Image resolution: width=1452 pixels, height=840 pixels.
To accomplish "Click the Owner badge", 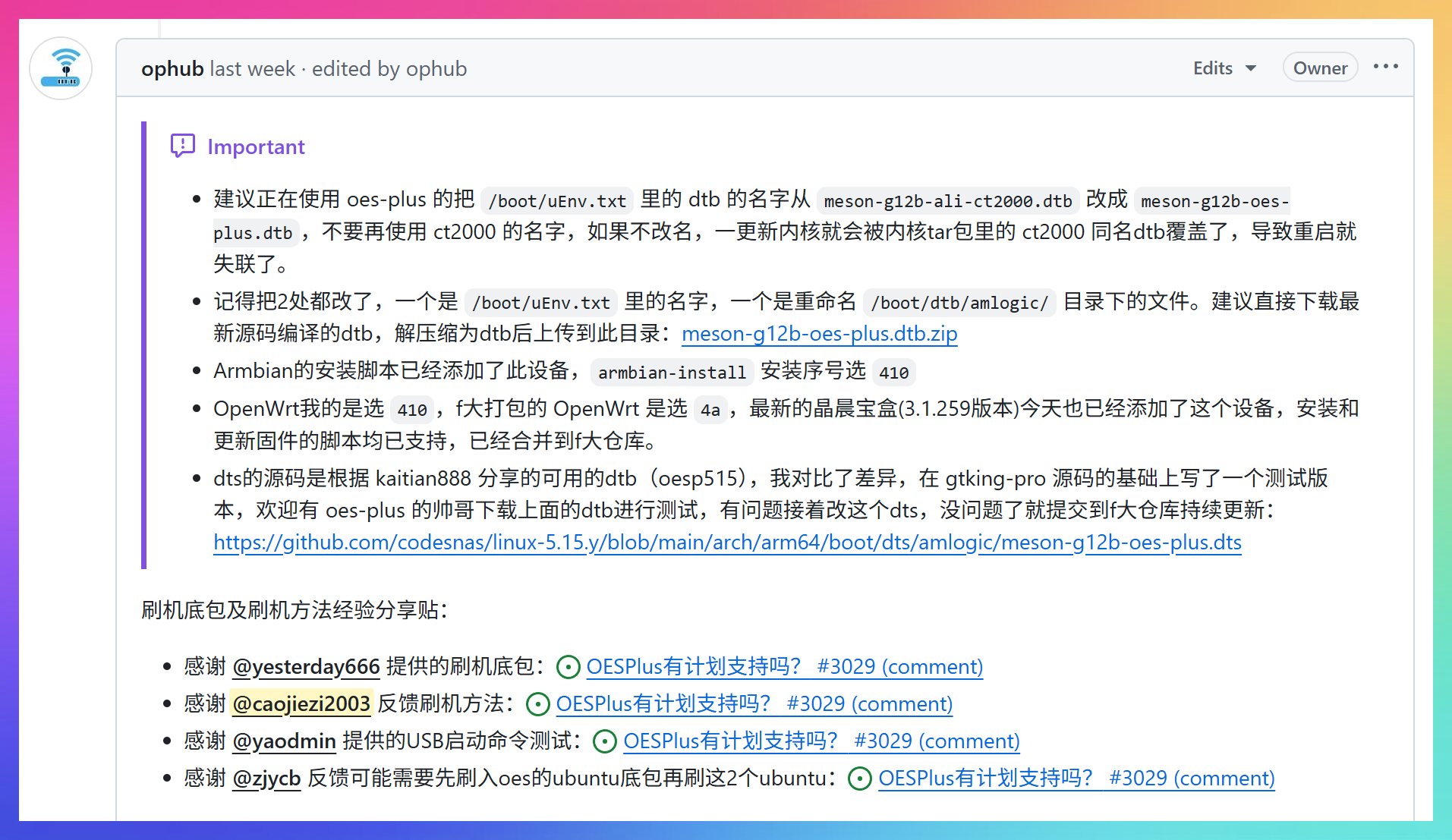I will pyautogui.click(x=1319, y=67).
